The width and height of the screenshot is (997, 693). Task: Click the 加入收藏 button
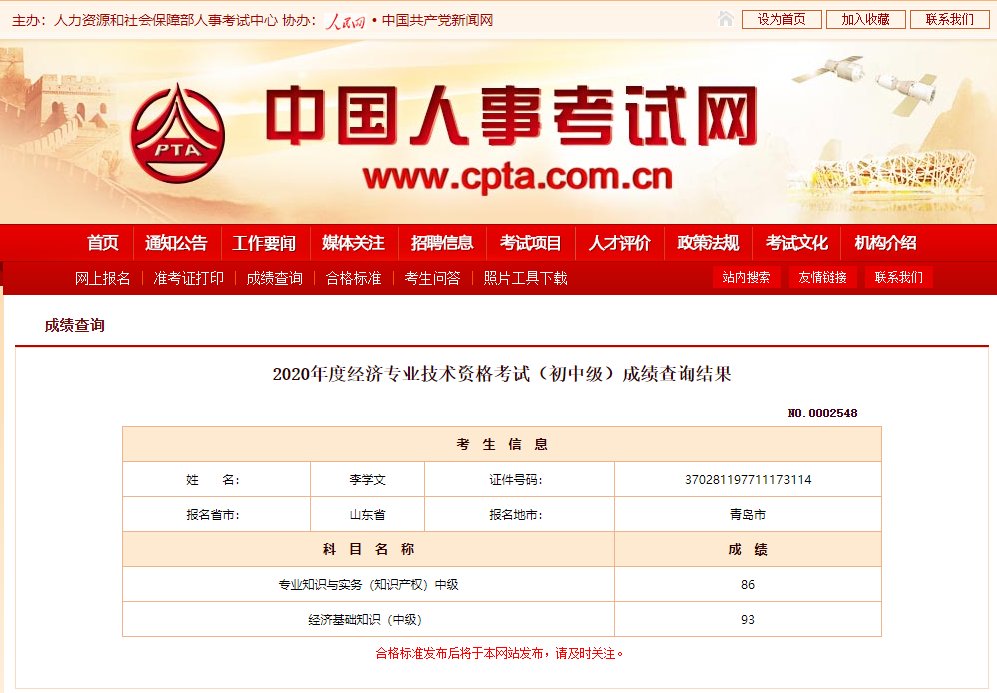coord(865,19)
